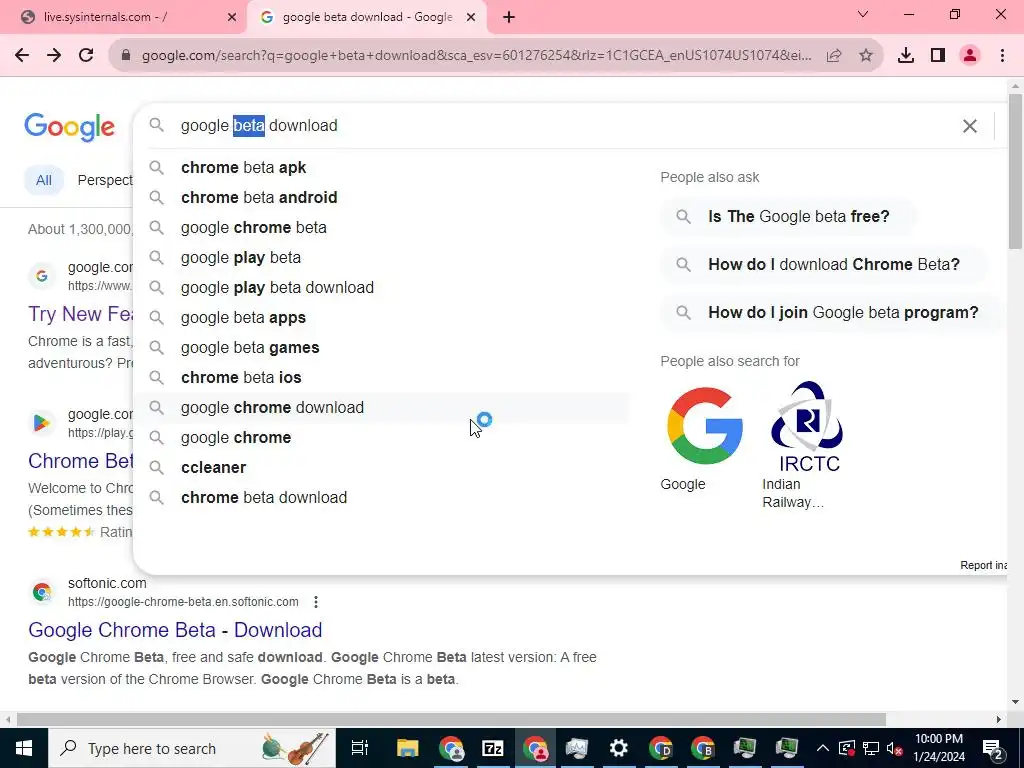The height and width of the screenshot is (768, 1024).
Task: Click 'How do I download Chrome Beta?' question
Action: 824,264
